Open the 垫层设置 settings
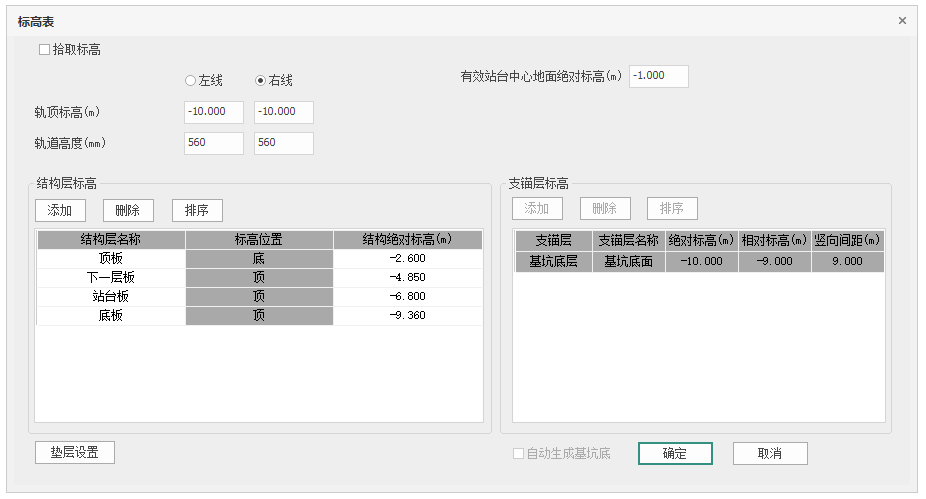926x499 pixels. [75, 452]
